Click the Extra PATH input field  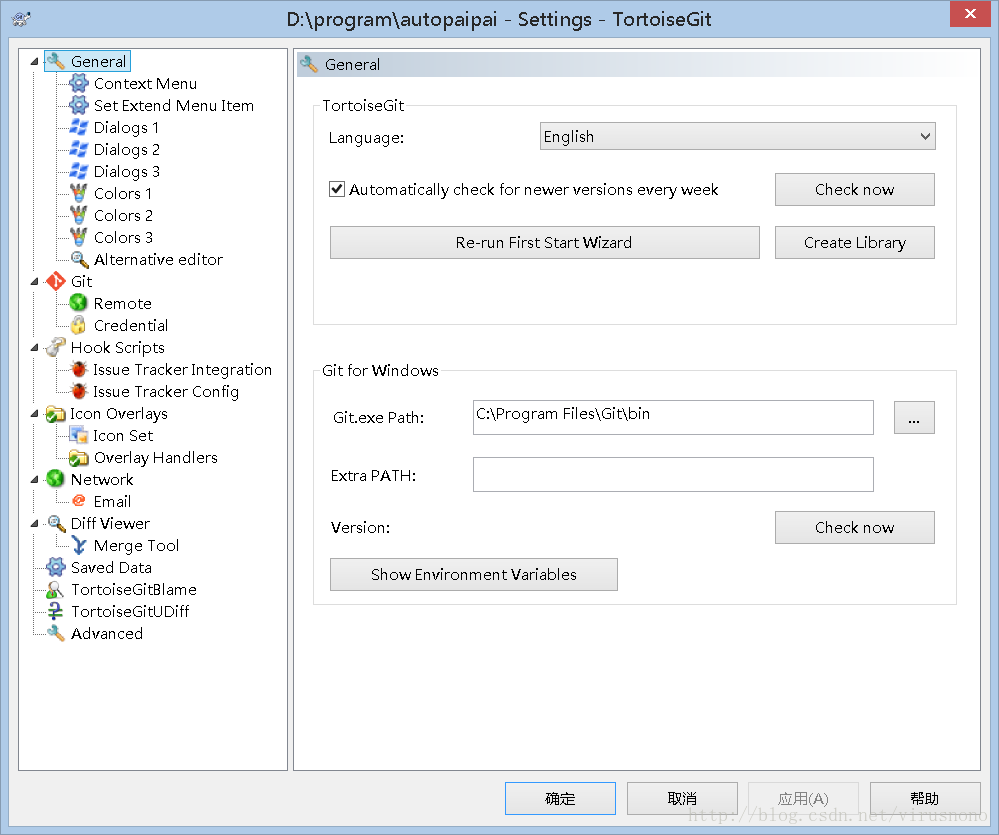pos(673,475)
